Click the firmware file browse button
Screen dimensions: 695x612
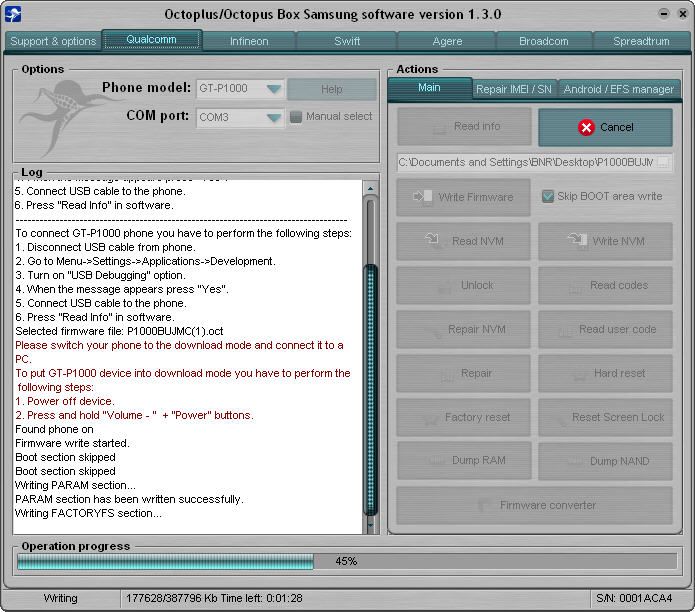pos(663,162)
